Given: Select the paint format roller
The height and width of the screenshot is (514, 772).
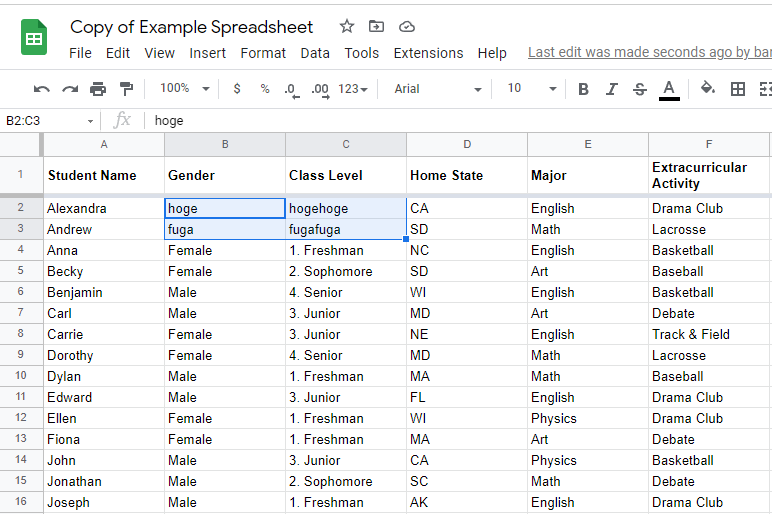Looking at the screenshot, I should click(x=126, y=89).
